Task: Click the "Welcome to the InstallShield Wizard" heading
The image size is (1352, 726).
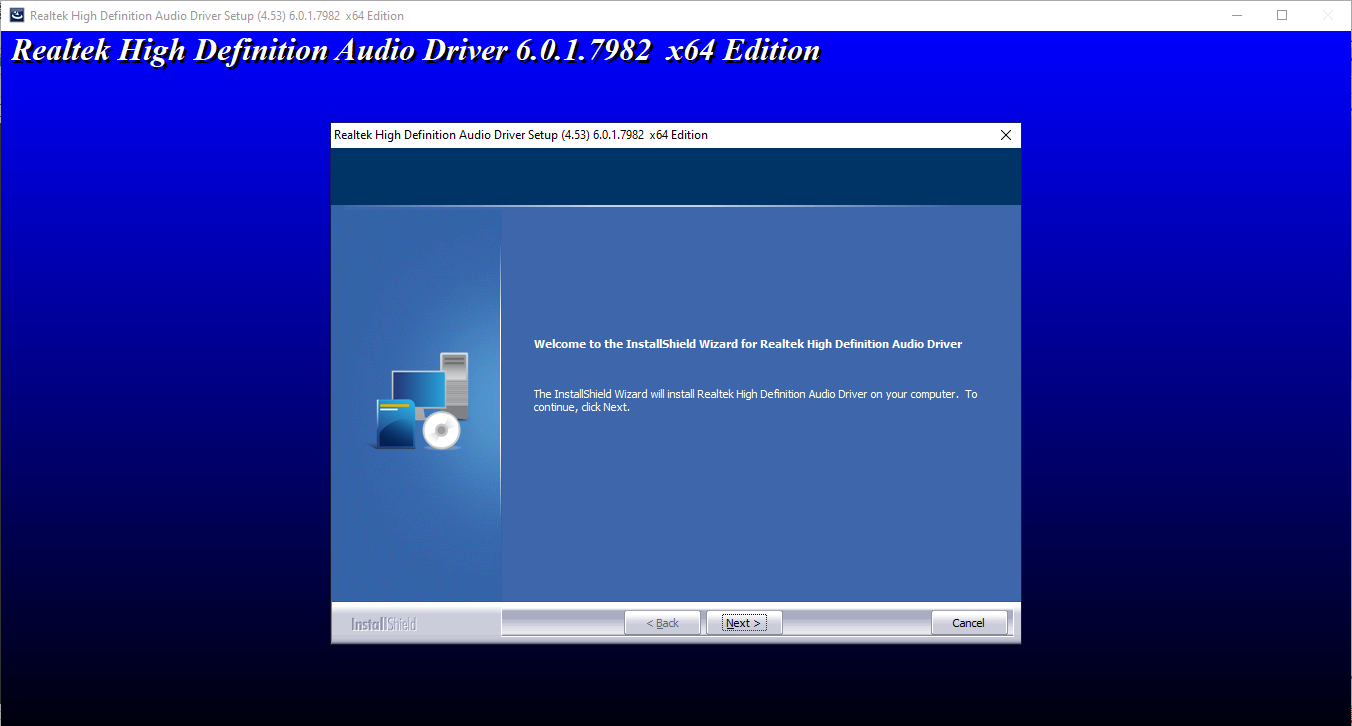Action: tap(748, 344)
